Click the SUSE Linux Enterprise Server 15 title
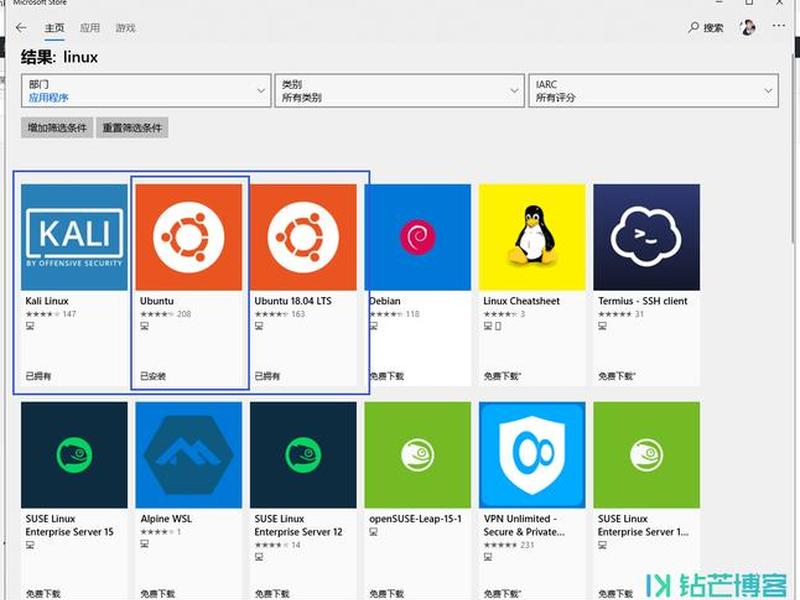 coord(69,525)
